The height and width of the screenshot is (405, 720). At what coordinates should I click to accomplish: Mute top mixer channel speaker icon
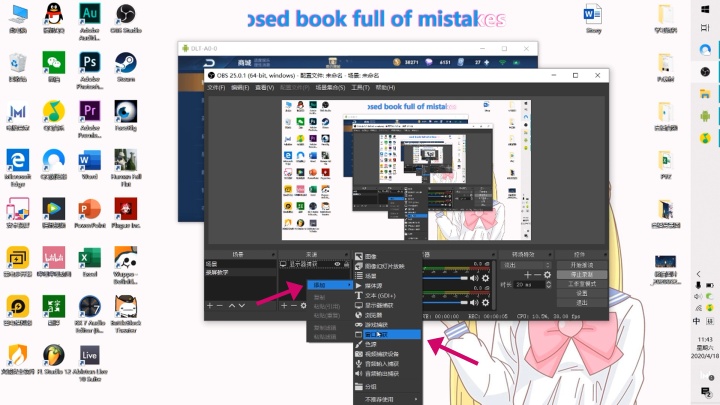474,278
